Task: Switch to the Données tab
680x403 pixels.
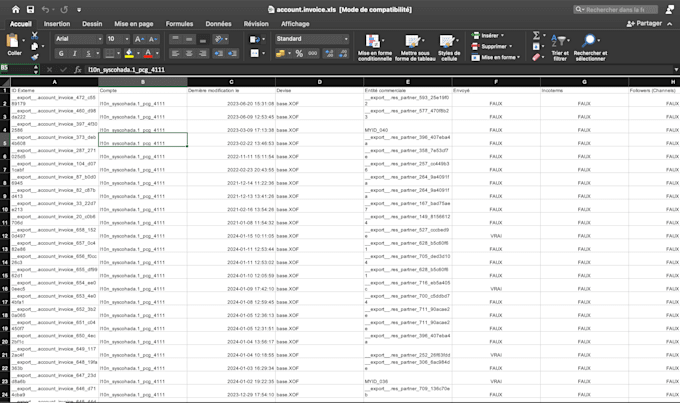Action: point(218,24)
